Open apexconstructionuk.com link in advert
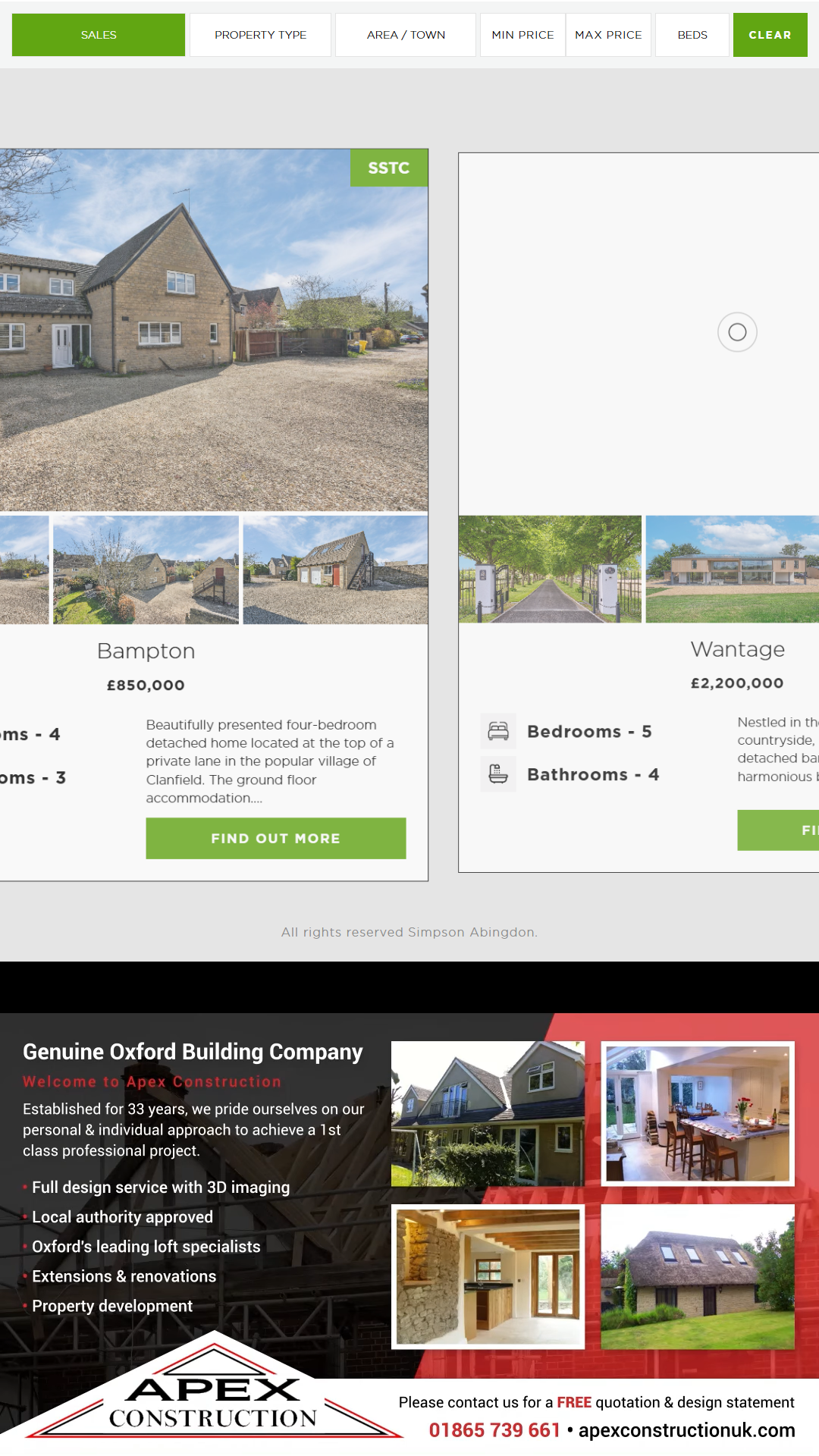Screen dimensions: 819x1456 (x=687, y=1430)
